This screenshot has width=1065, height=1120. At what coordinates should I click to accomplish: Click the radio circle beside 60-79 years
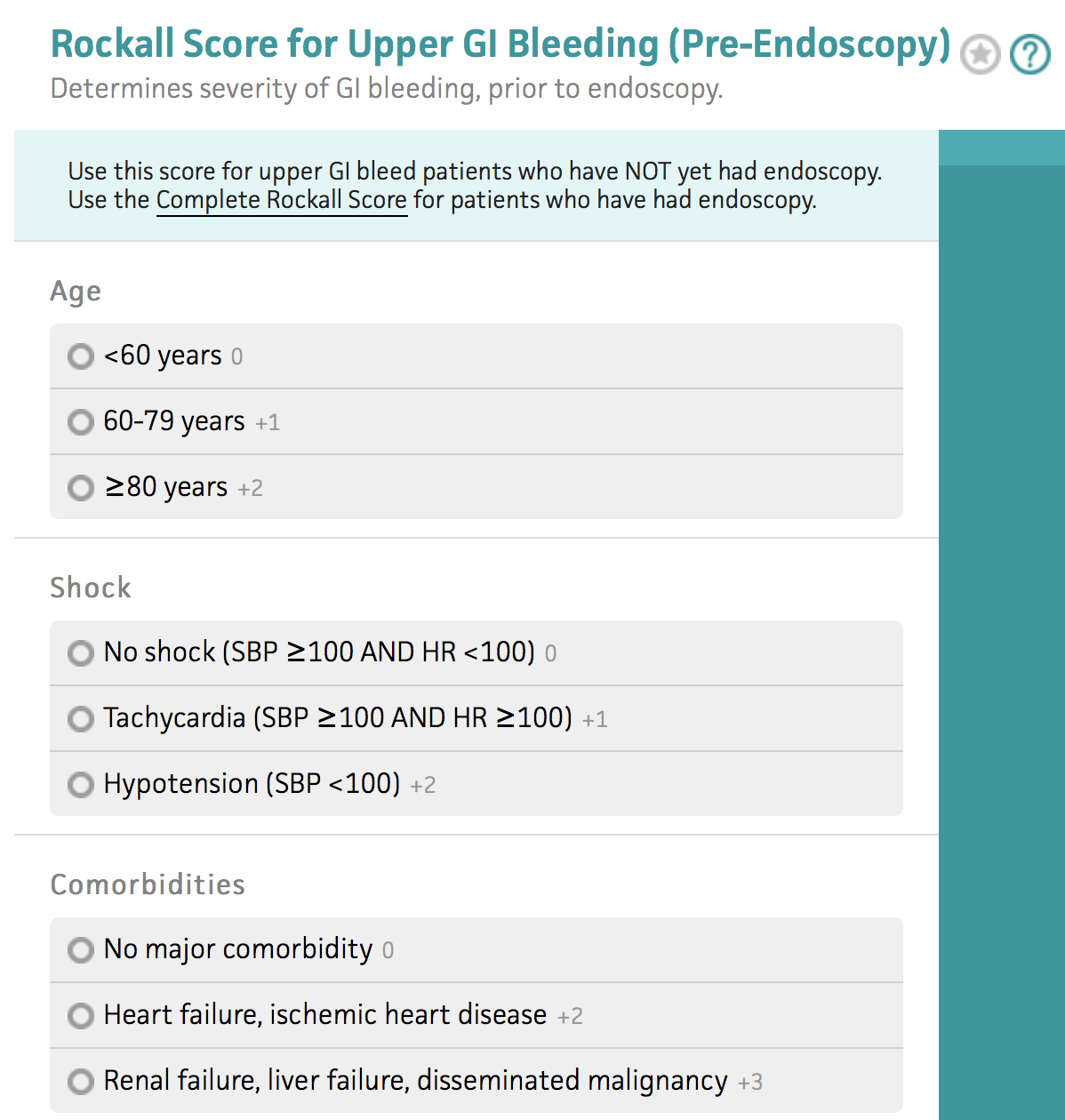click(81, 422)
